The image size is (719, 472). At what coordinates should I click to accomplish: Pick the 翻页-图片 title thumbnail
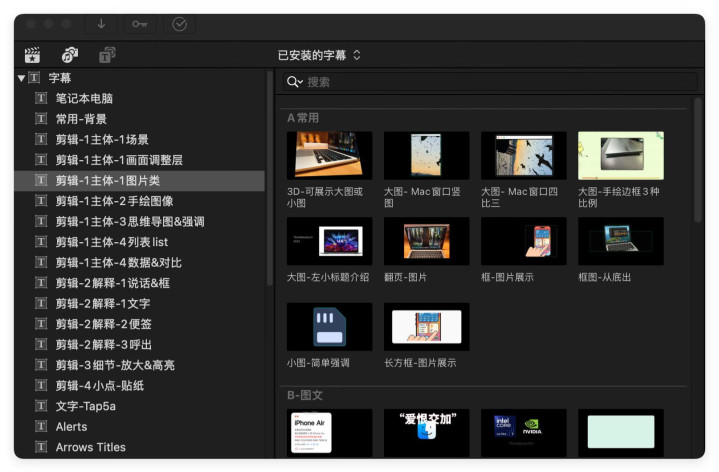pyautogui.click(x=426, y=242)
